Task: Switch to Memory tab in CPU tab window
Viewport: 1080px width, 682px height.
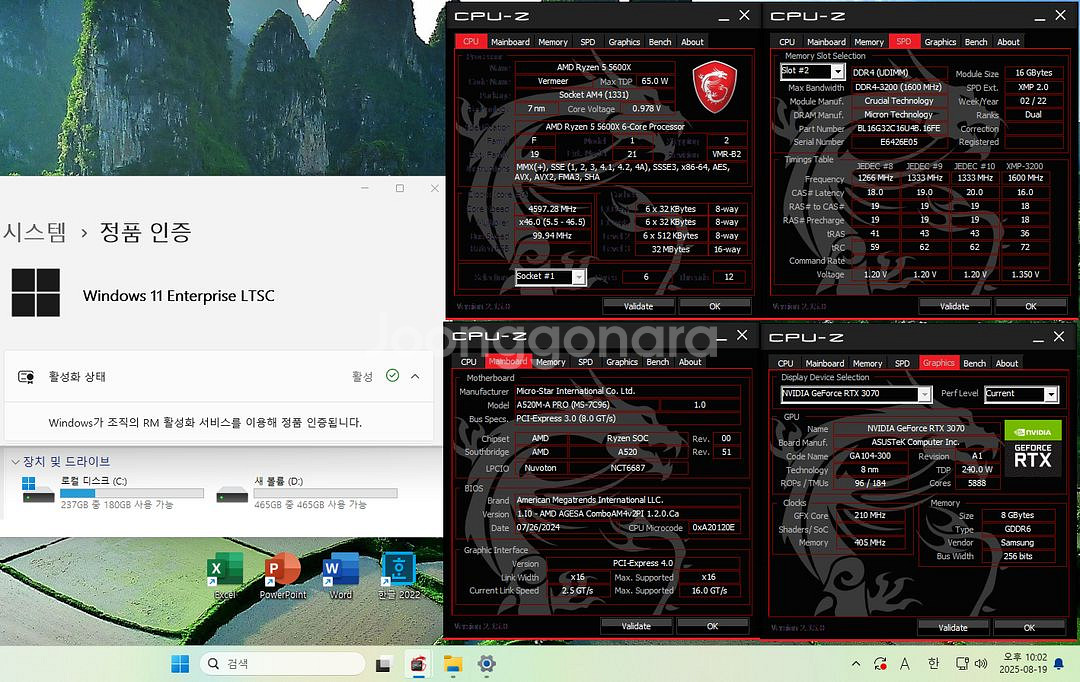Action: tap(553, 42)
